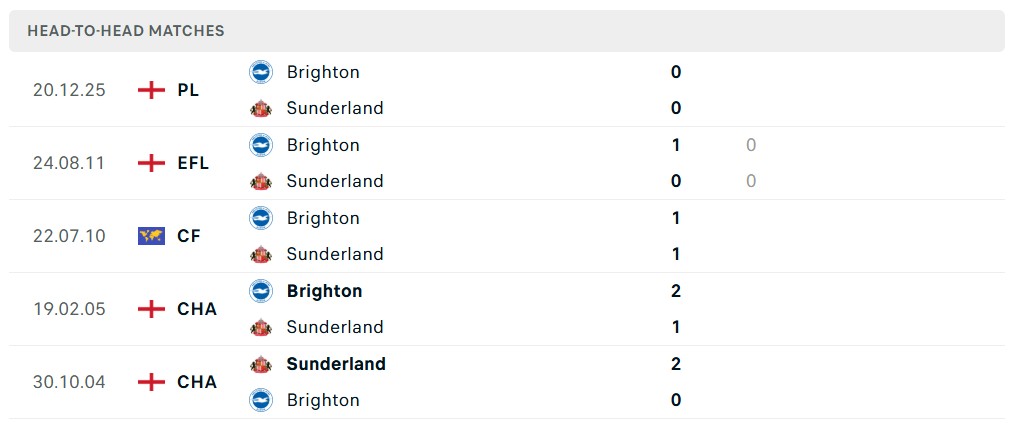Click the Head-to-Head Matches header

pos(126,31)
